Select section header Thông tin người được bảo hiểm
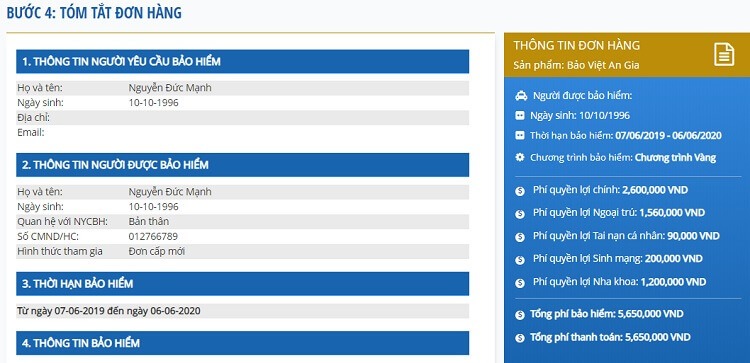 (x=243, y=165)
